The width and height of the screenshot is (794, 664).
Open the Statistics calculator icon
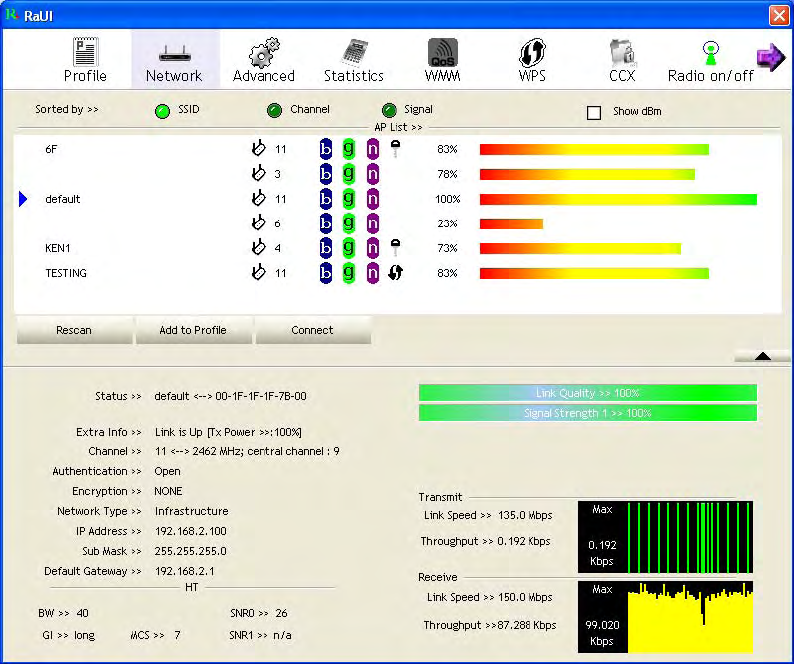(x=353, y=53)
